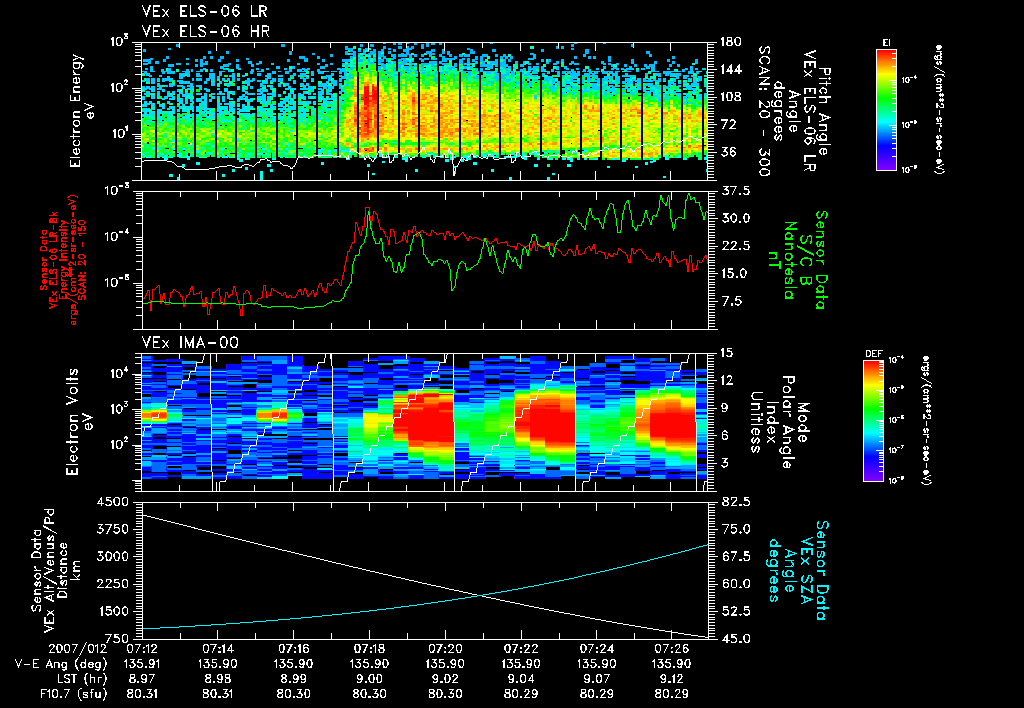The width and height of the screenshot is (1024, 708).
Task: Click the LST value 8.99
Action: 293,679
